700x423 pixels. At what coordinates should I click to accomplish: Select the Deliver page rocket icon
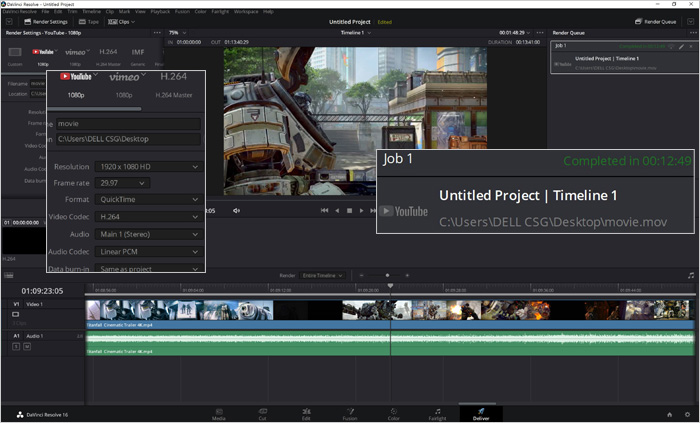coord(481,411)
